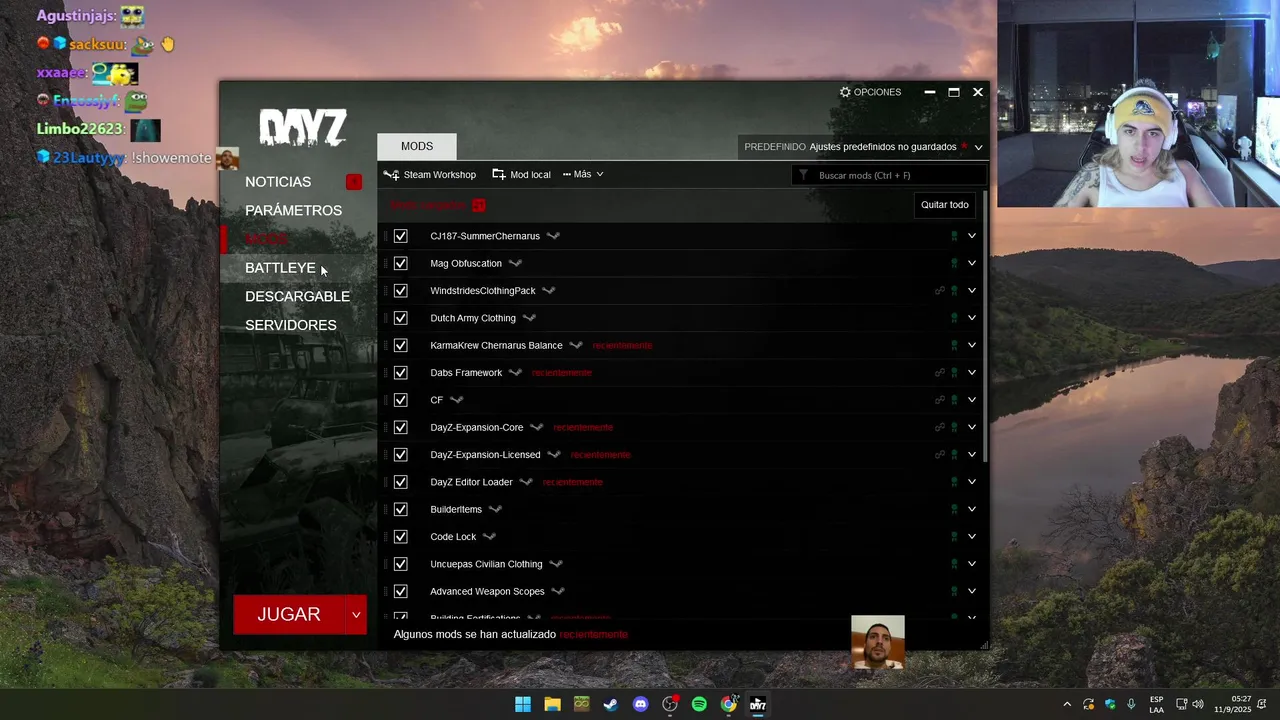Click green badge icon on Code Lock row

click(x=954, y=537)
